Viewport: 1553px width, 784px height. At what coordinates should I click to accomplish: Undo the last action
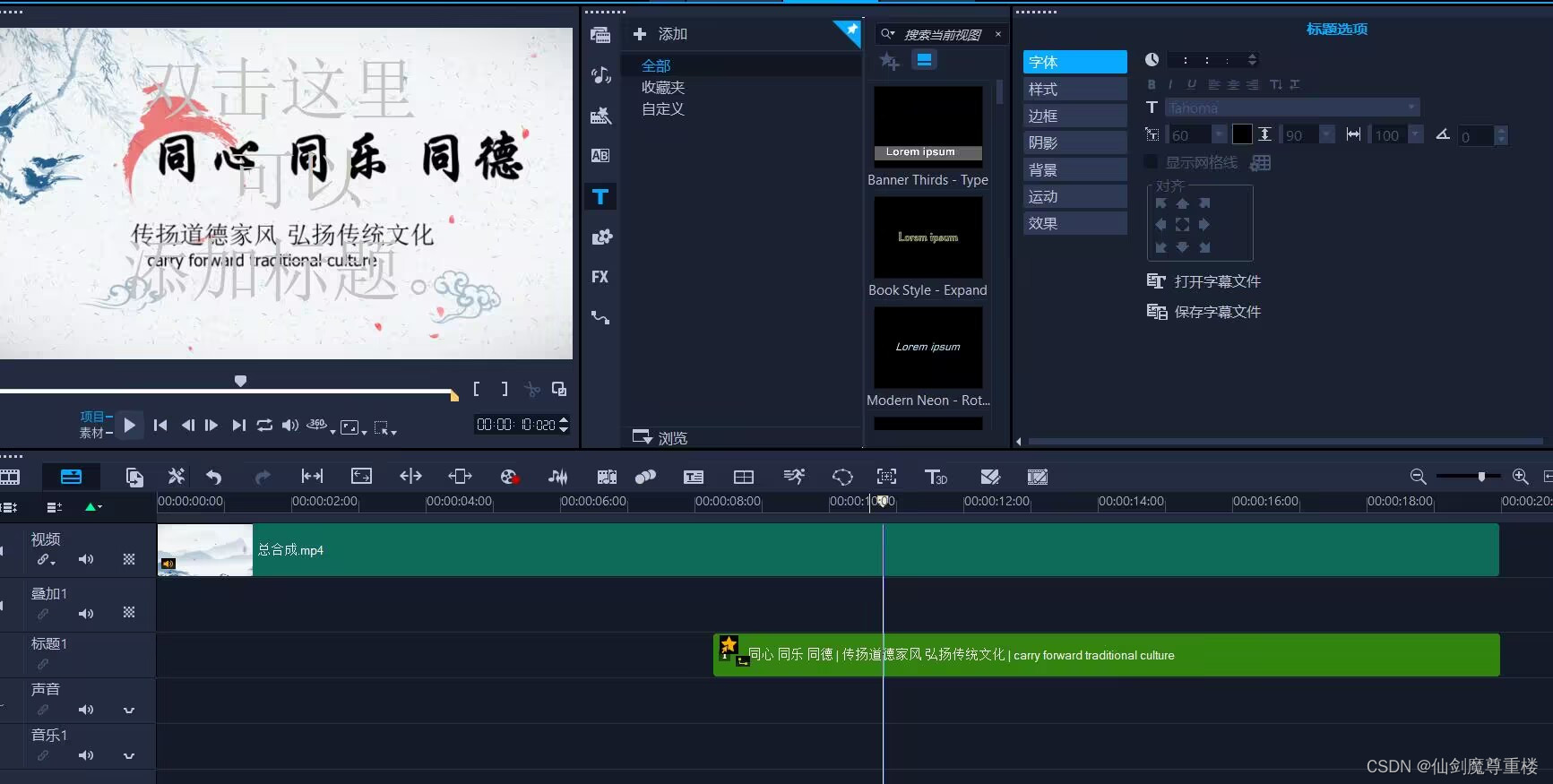213,477
